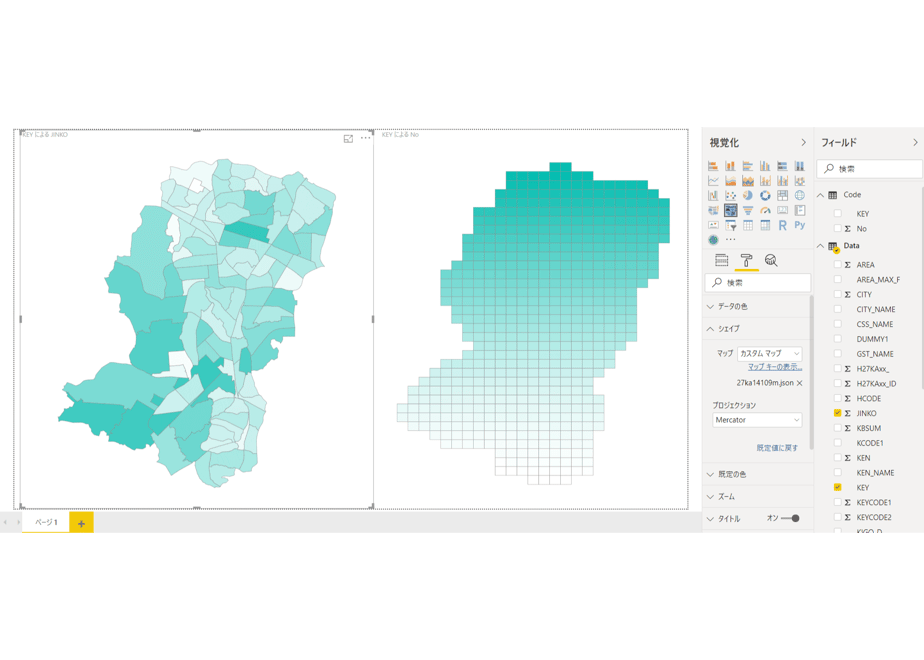Select the line chart visualization icon
Viewport: 924px width, 660px height.
pyautogui.click(x=713, y=181)
